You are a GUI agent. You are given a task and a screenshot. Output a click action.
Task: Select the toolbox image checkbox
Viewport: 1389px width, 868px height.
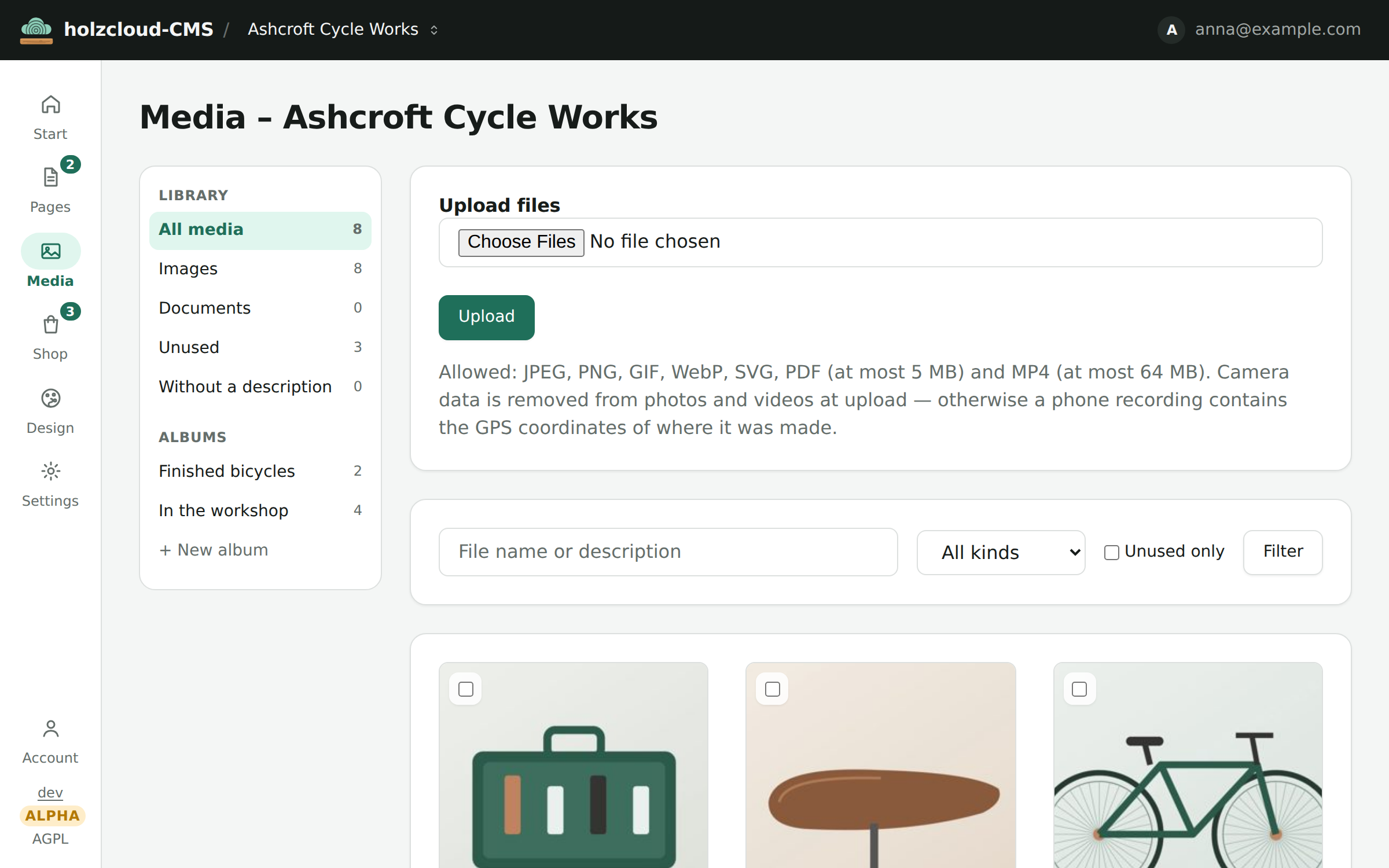465,689
